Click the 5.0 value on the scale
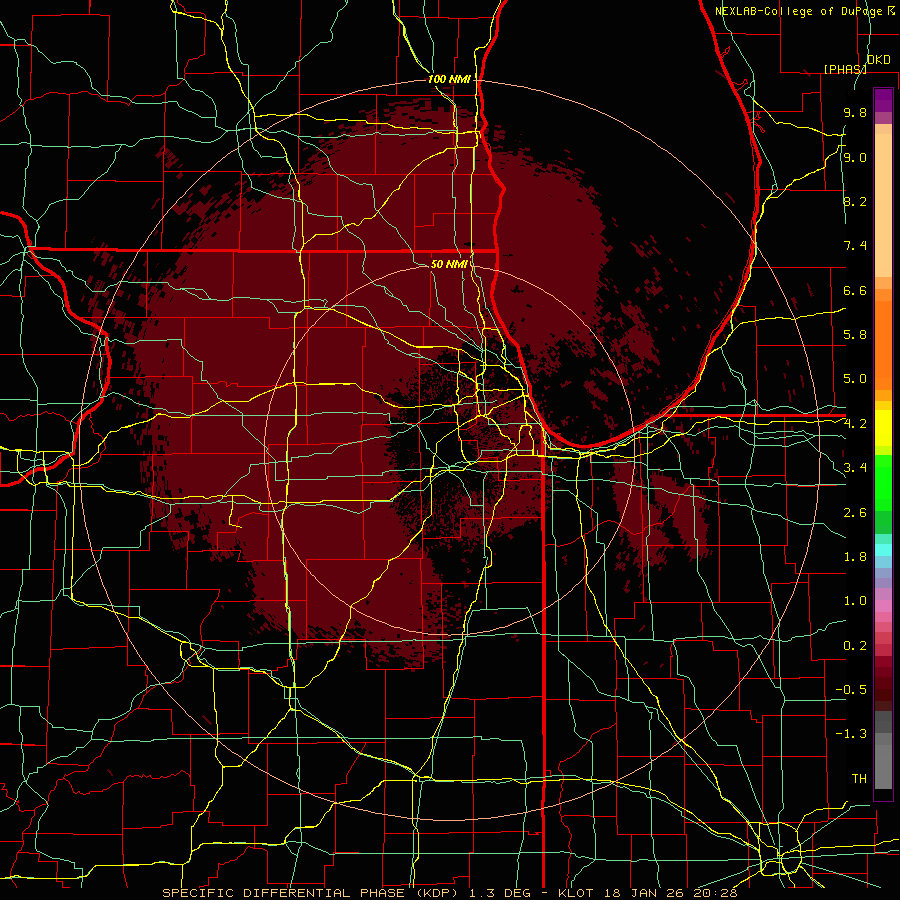The image size is (900, 900). 855,379
